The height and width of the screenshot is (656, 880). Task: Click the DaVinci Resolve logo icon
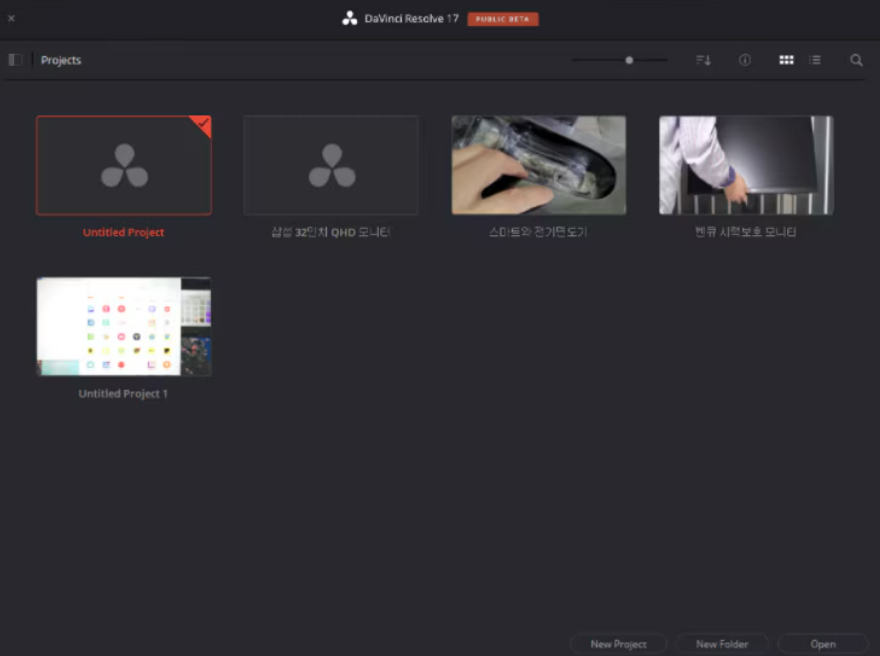(350, 19)
